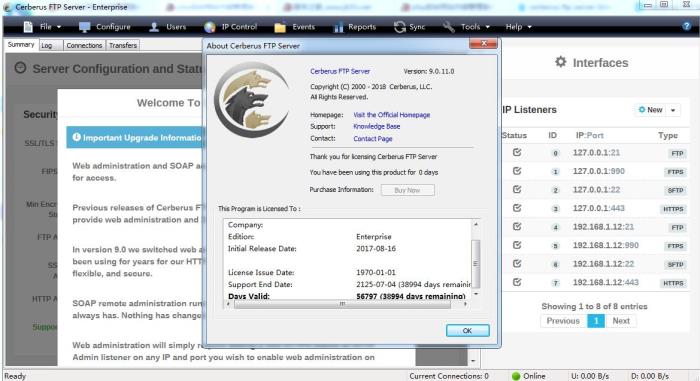This screenshot has height=381, width=700.
Task: Open Visit the Official Homepage link
Action: click(392, 115)
